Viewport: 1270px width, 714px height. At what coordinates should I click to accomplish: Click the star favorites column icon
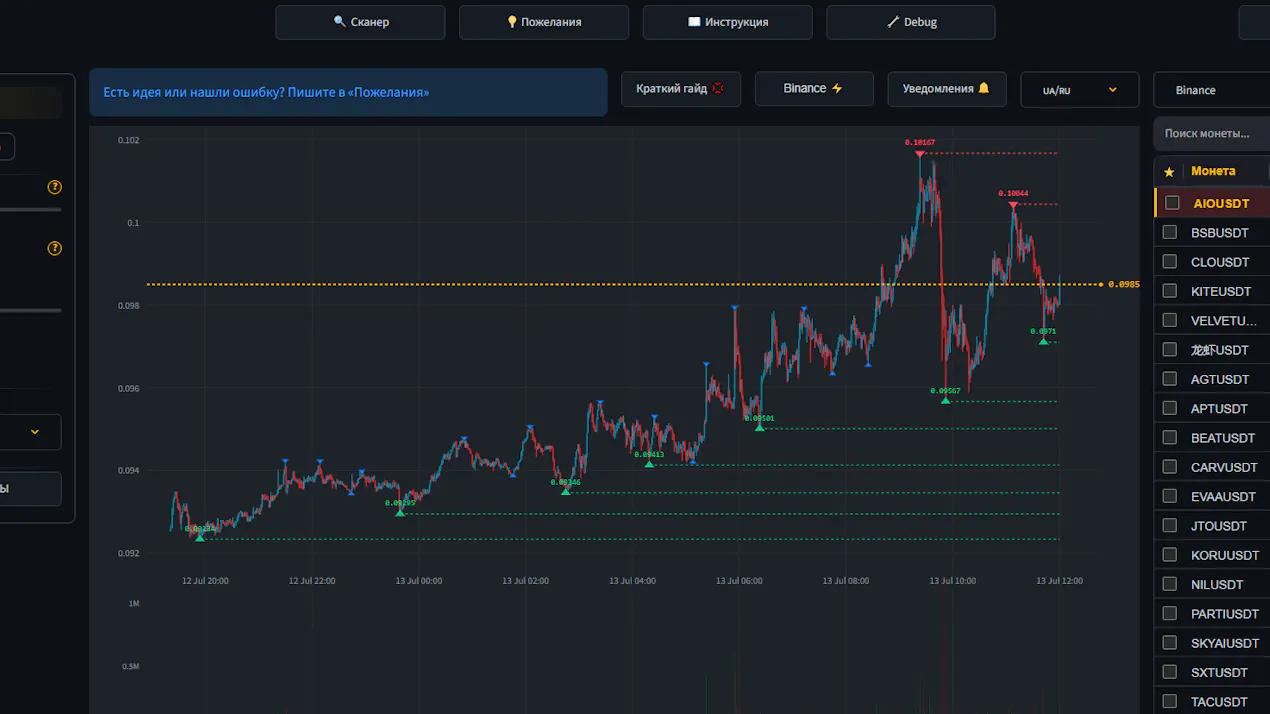coord(1169,172)
